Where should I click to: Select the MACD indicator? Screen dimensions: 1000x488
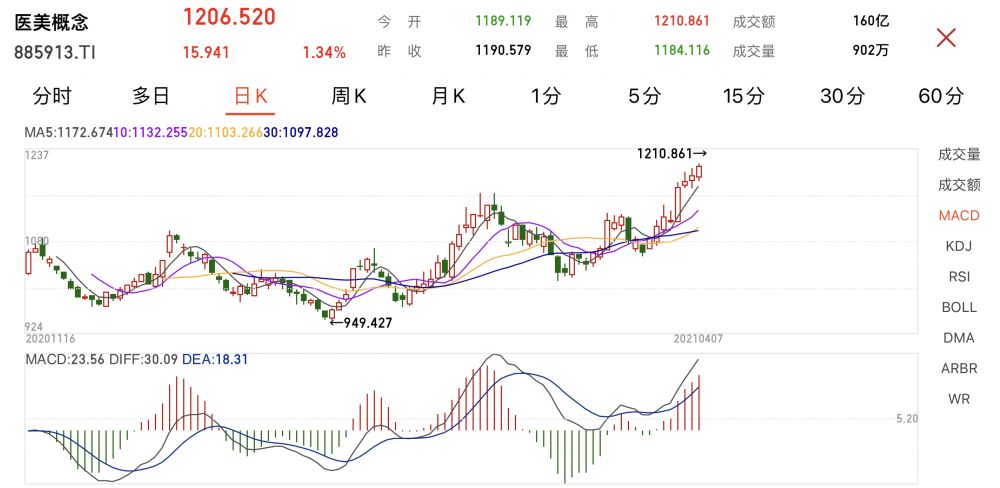click(x=959, y=215)
